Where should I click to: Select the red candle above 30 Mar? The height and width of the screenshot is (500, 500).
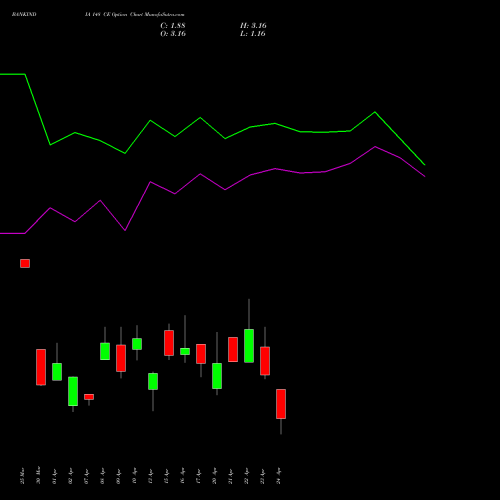pos(41,367)
